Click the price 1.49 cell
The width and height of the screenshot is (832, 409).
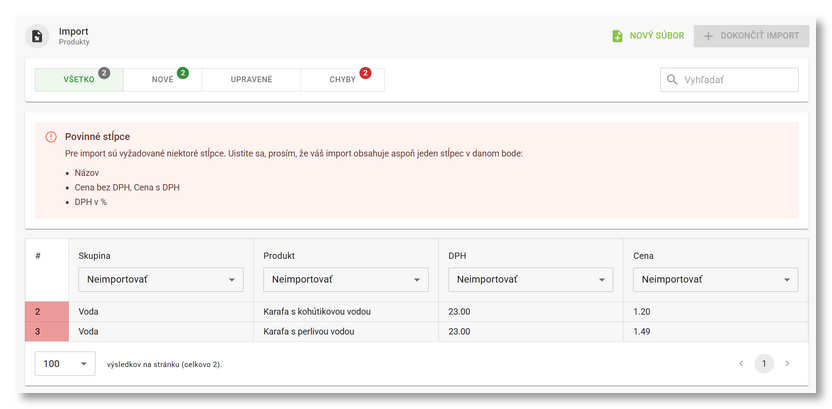tap(716, 332)
